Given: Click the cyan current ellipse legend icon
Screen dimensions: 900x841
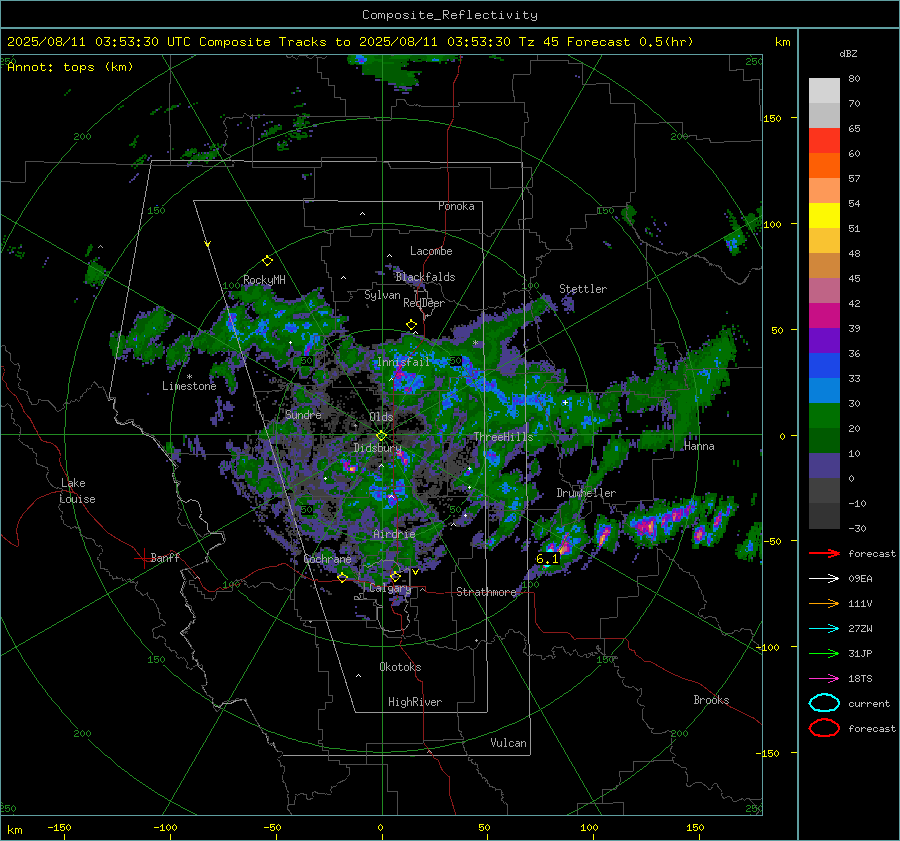Looking at the screenshot, I should click(x=824, y=703).
